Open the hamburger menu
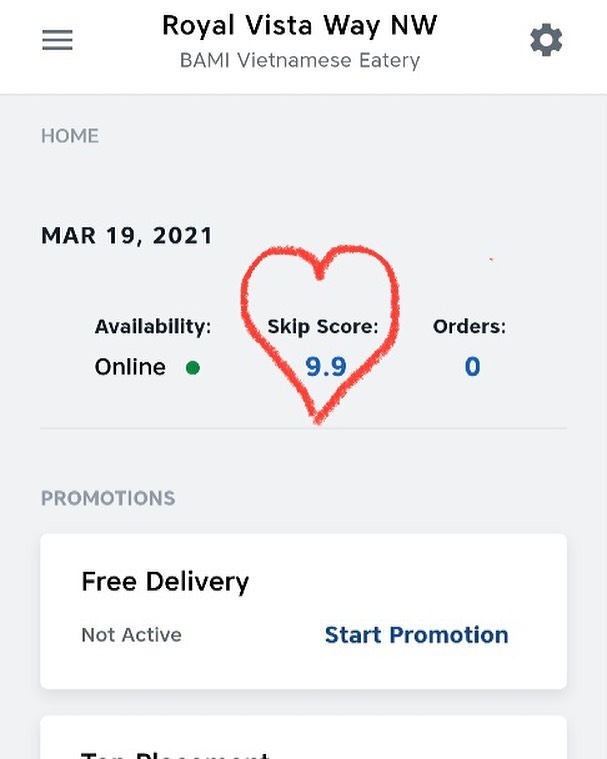The height and width of the screenshot is (759, 607). coord(57,40)
